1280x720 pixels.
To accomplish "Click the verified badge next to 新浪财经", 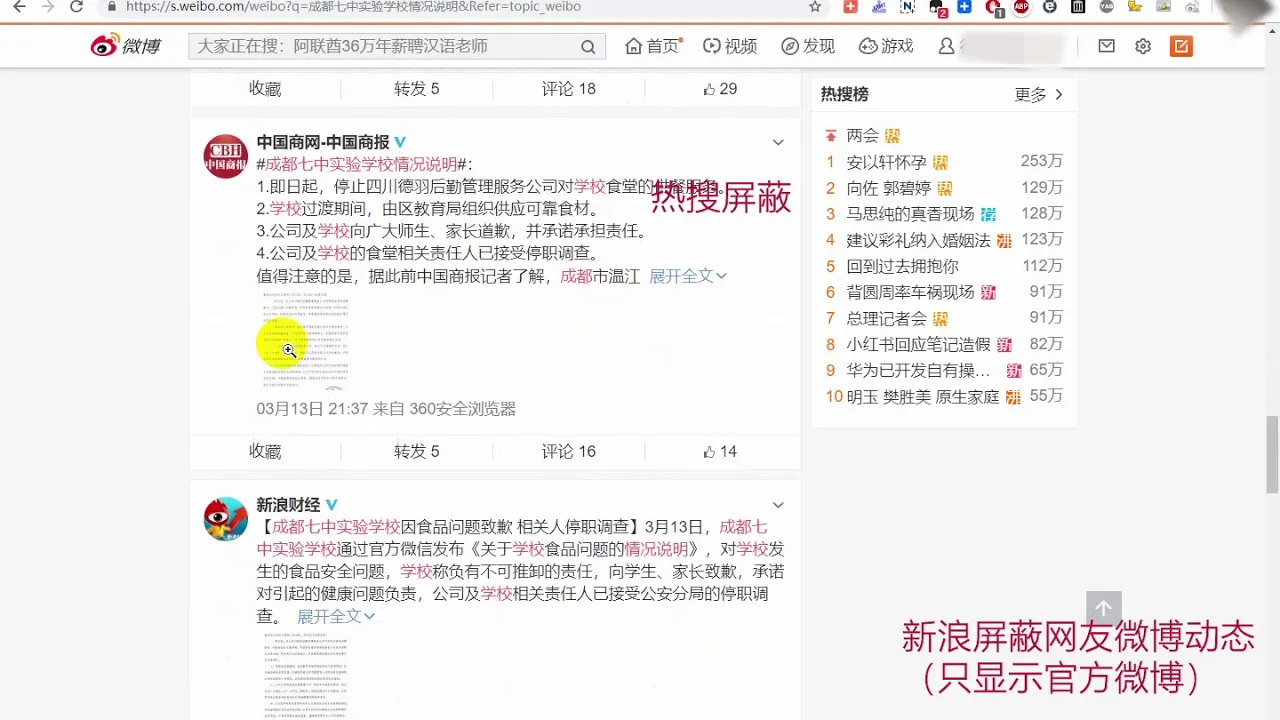I will point(332,505).
